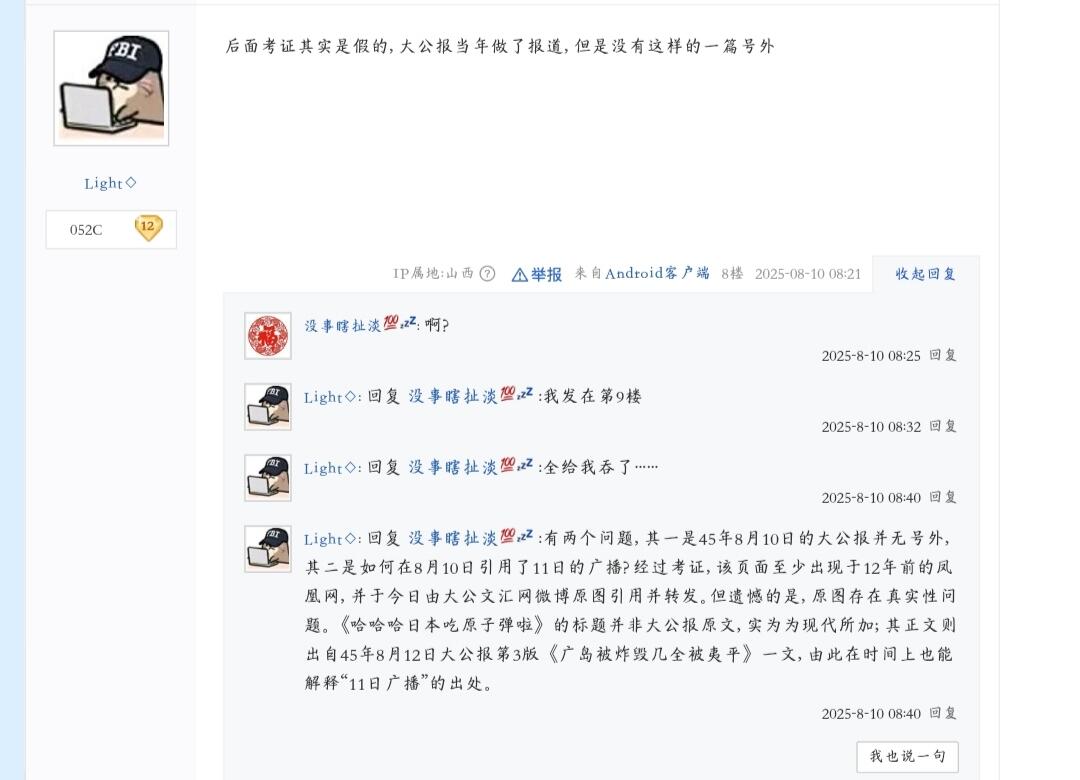Screen dimensions: 1080x780
Task: Click Light◇ avatar on the long last reply
Action: pos(268,548)
